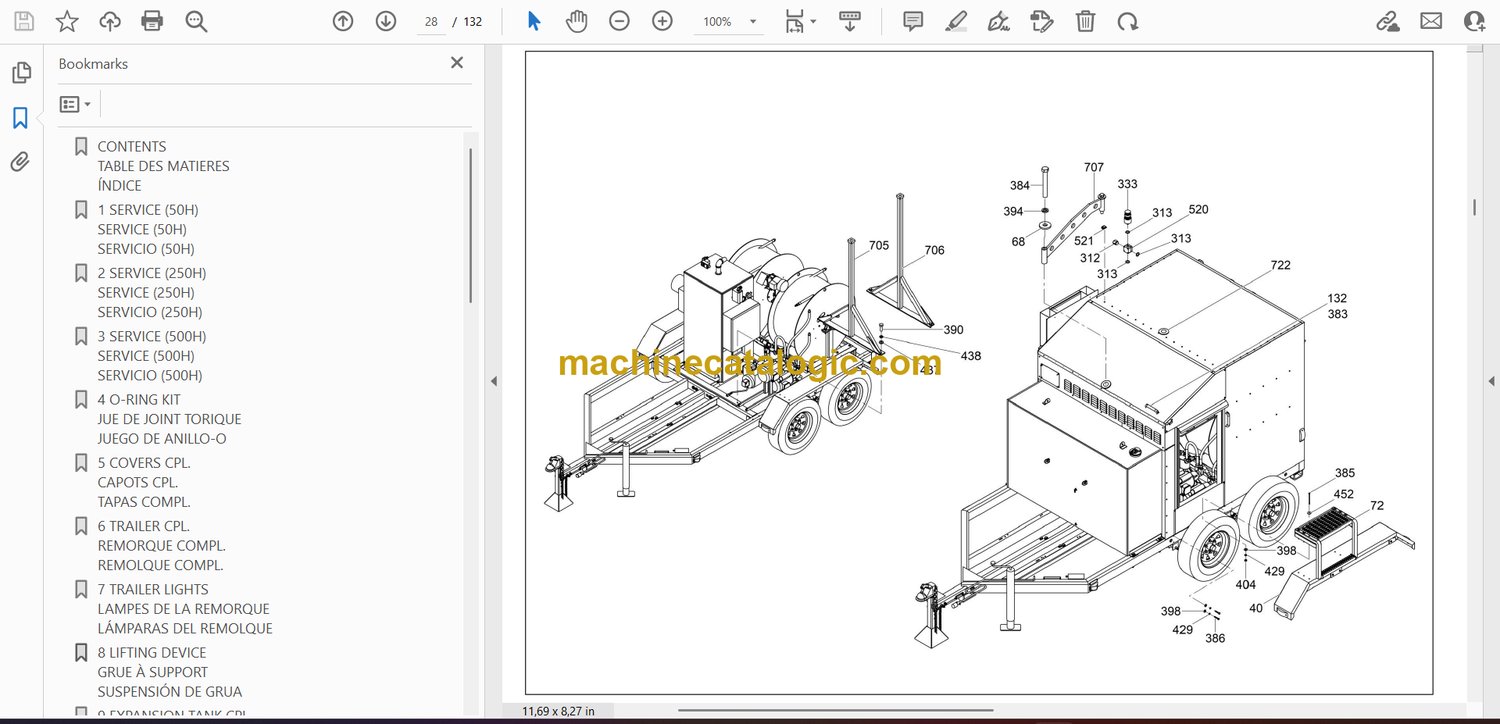The height and width of the screenshot is (724, 1500).
Task: Click the Save file icon
Action: click(23, 21)
